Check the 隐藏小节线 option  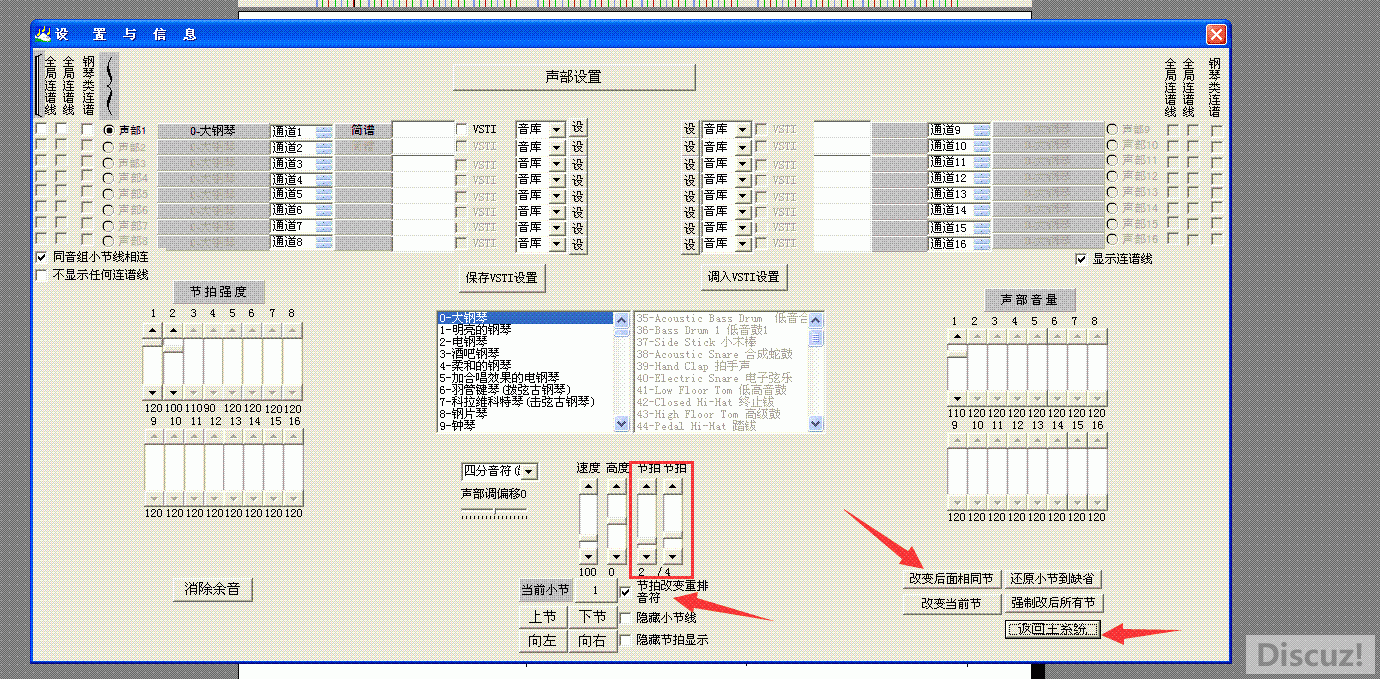(626, 617)
